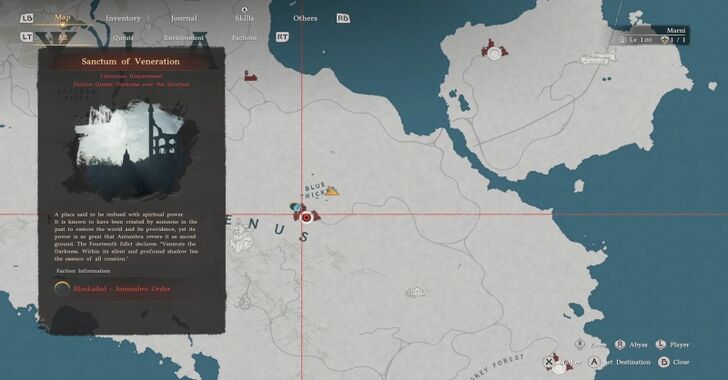Select the red target marker at crosshair
The height and width of the screenshot is (380, 728).
(x=306, y=217)
